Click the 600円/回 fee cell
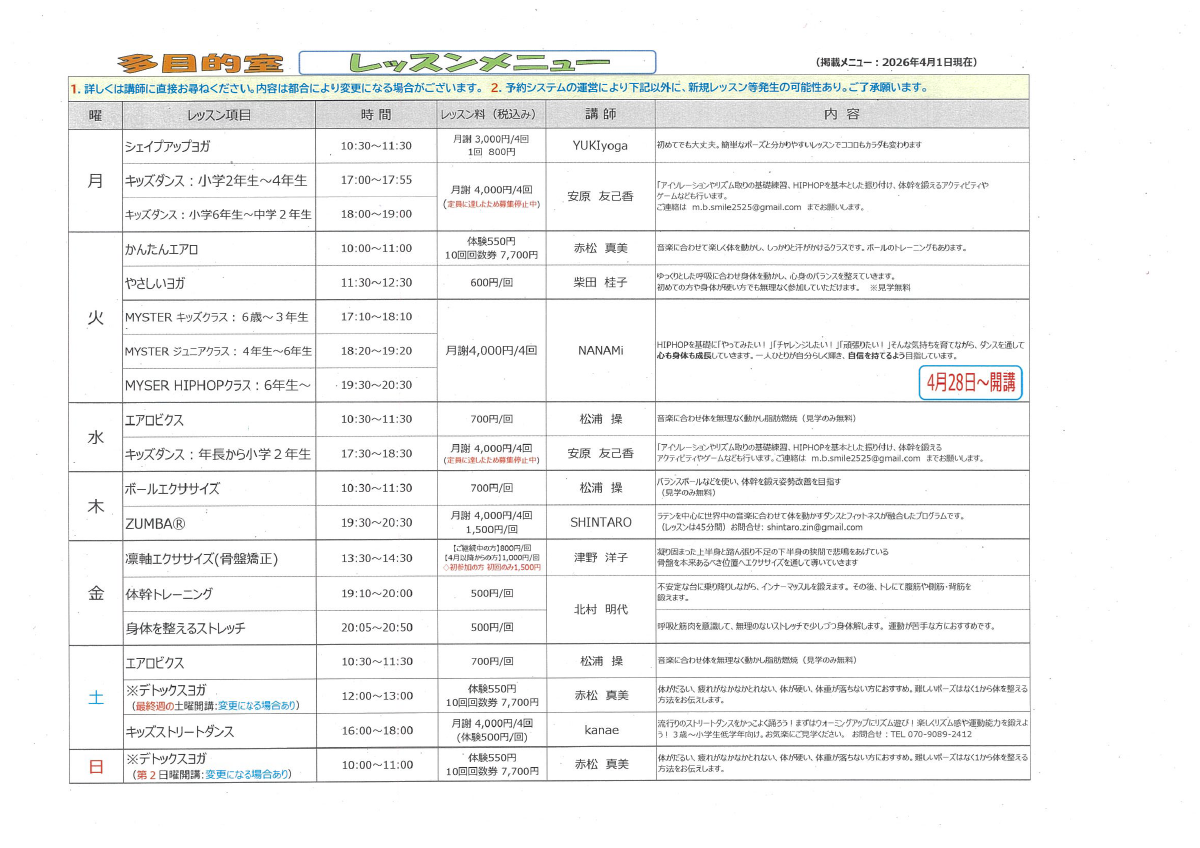 point(491,283)
